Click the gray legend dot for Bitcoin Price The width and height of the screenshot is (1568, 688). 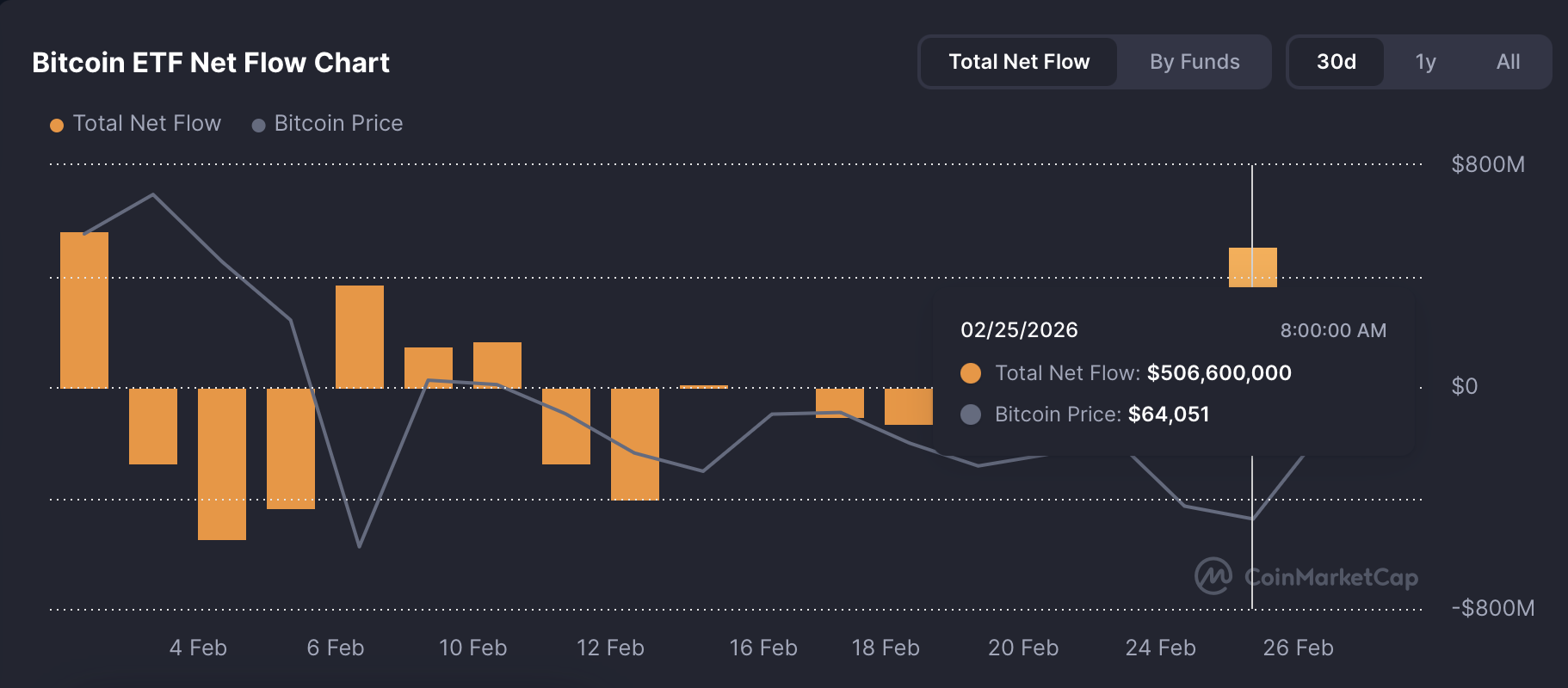[x=258, y=126]
